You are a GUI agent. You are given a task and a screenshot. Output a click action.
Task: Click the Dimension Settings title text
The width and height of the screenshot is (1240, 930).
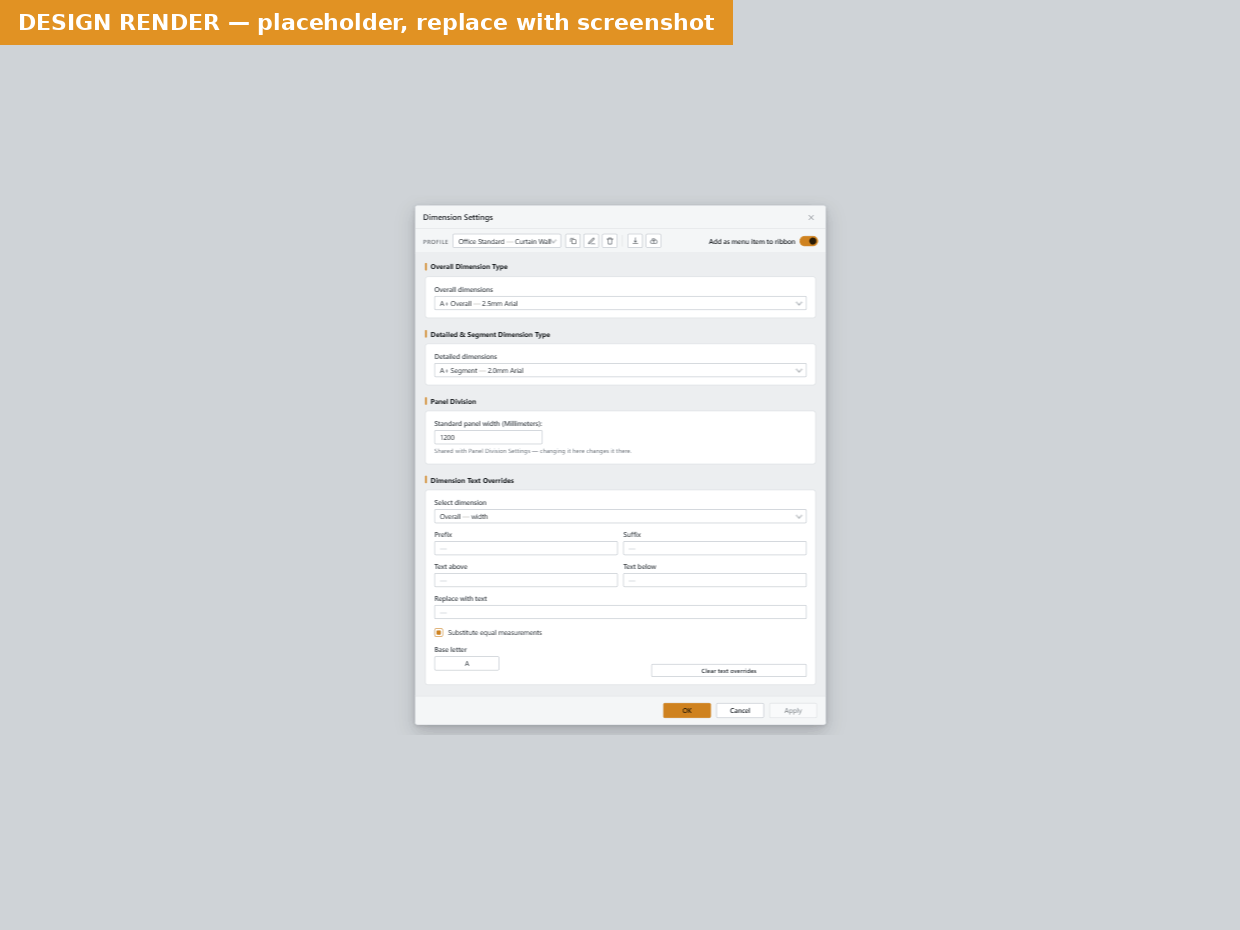coord(458,217)
